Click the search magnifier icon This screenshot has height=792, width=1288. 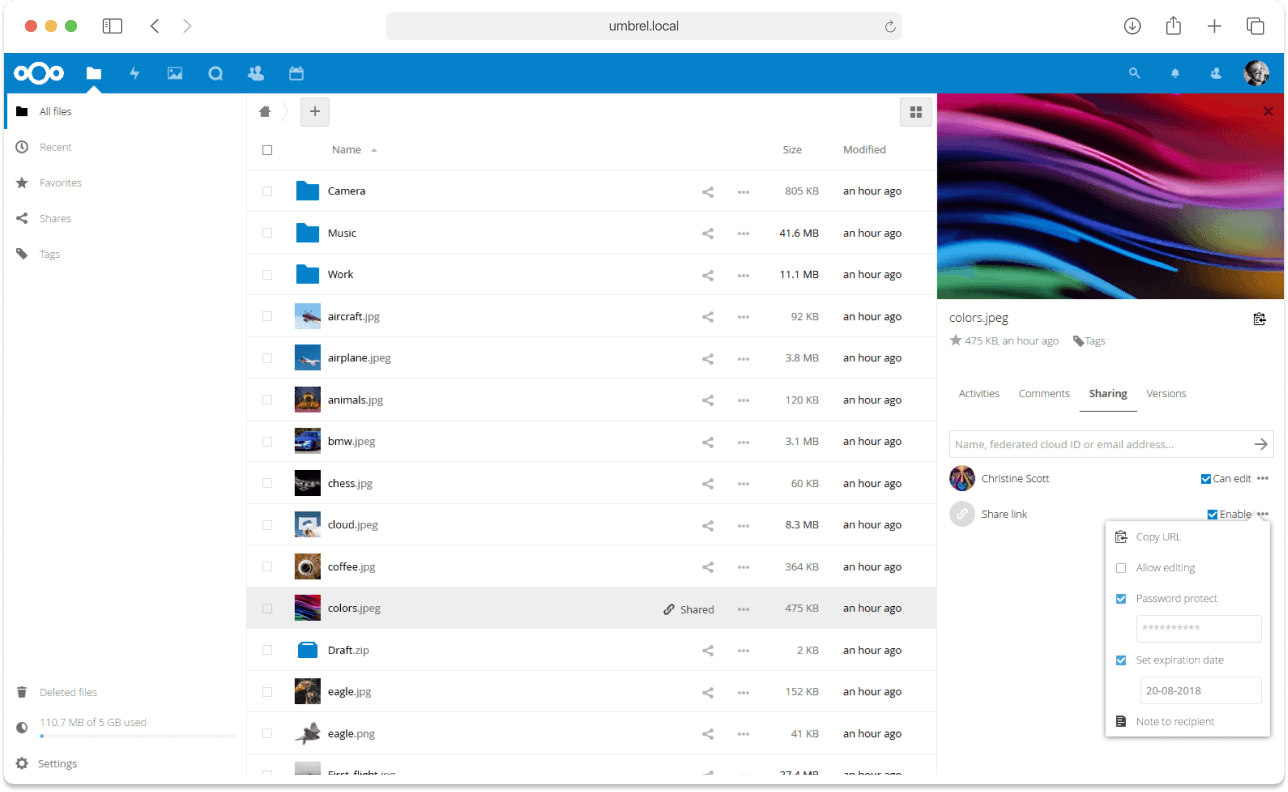click(1134, 73)
